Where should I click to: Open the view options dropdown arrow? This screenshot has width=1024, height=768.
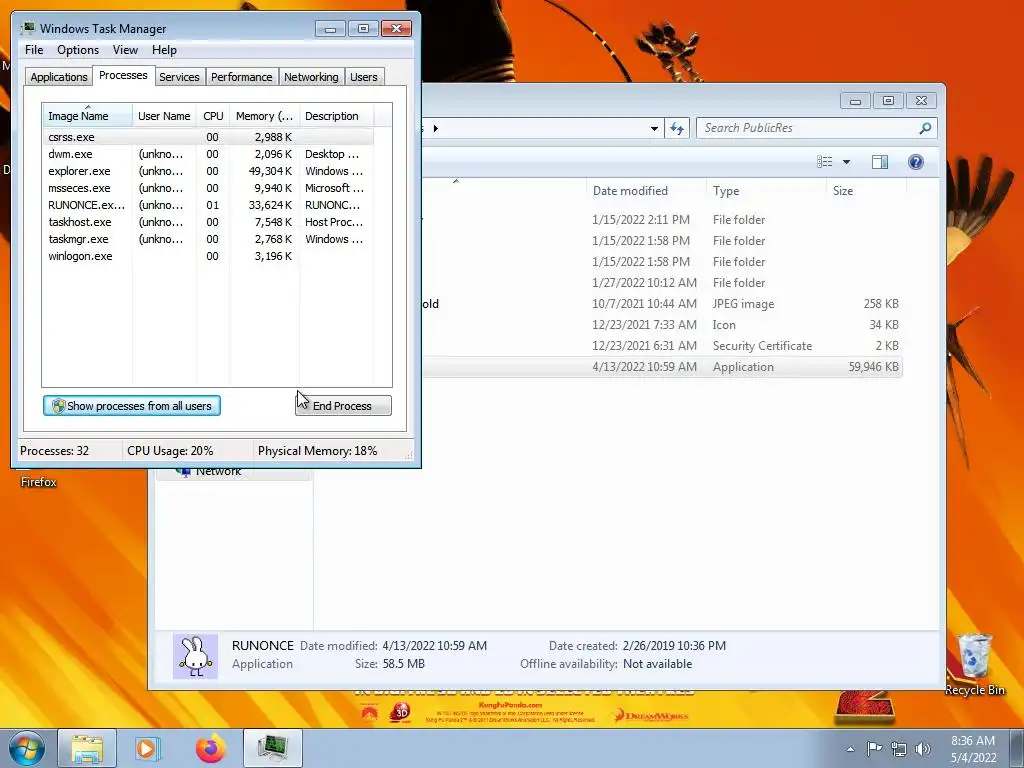point(846,162)
